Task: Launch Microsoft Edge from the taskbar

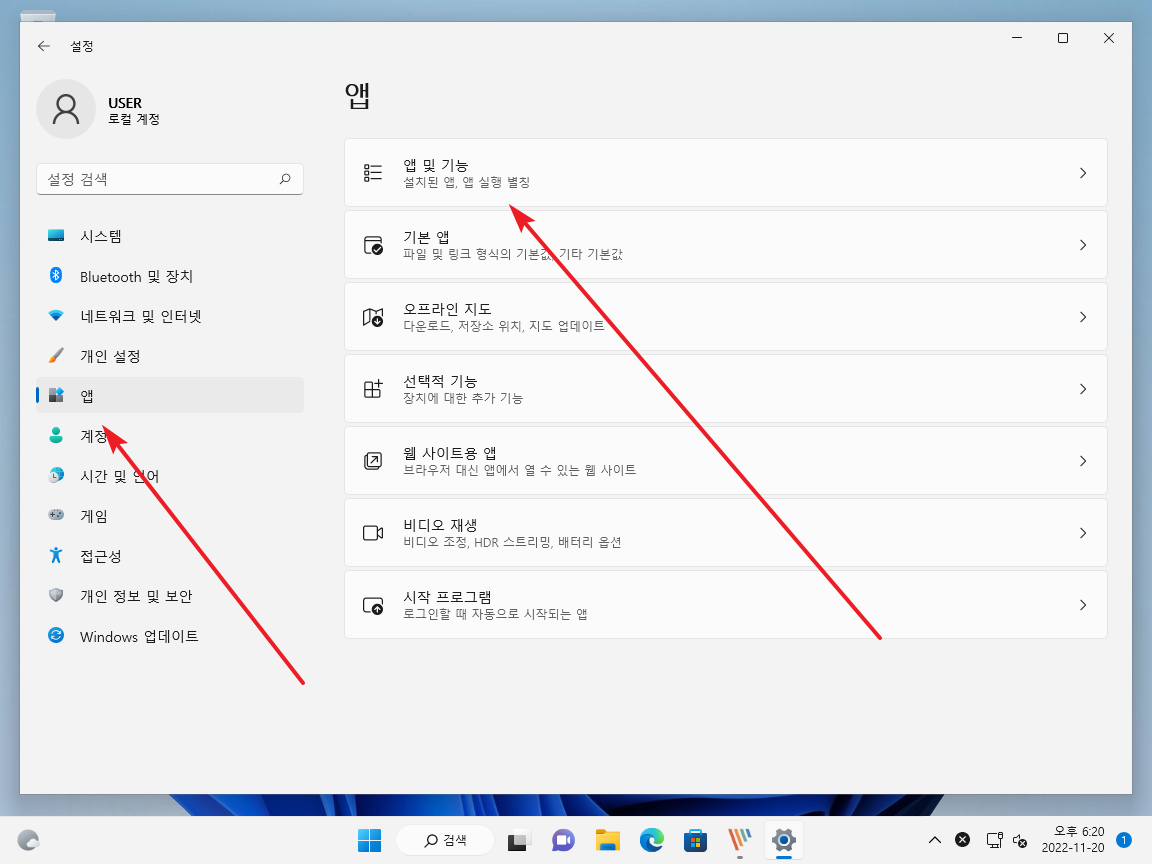Action: [652, 840]
